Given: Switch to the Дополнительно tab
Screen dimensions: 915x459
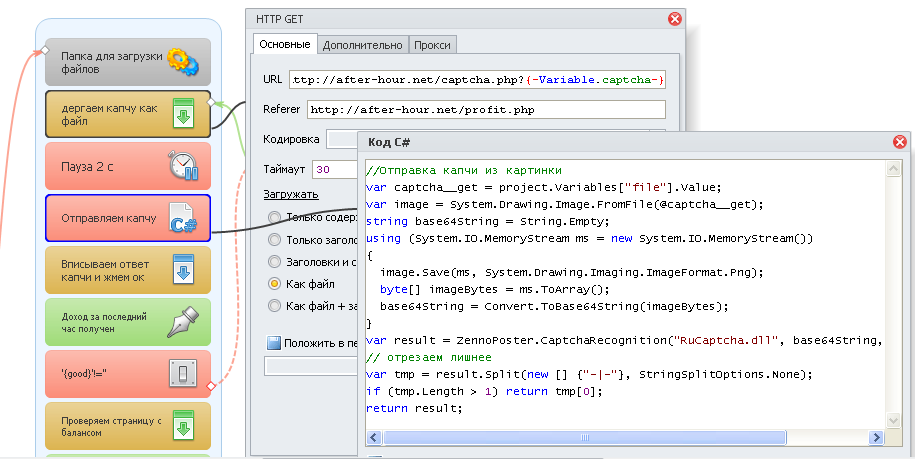Looking at the screenshot, I should pos(362,45).
